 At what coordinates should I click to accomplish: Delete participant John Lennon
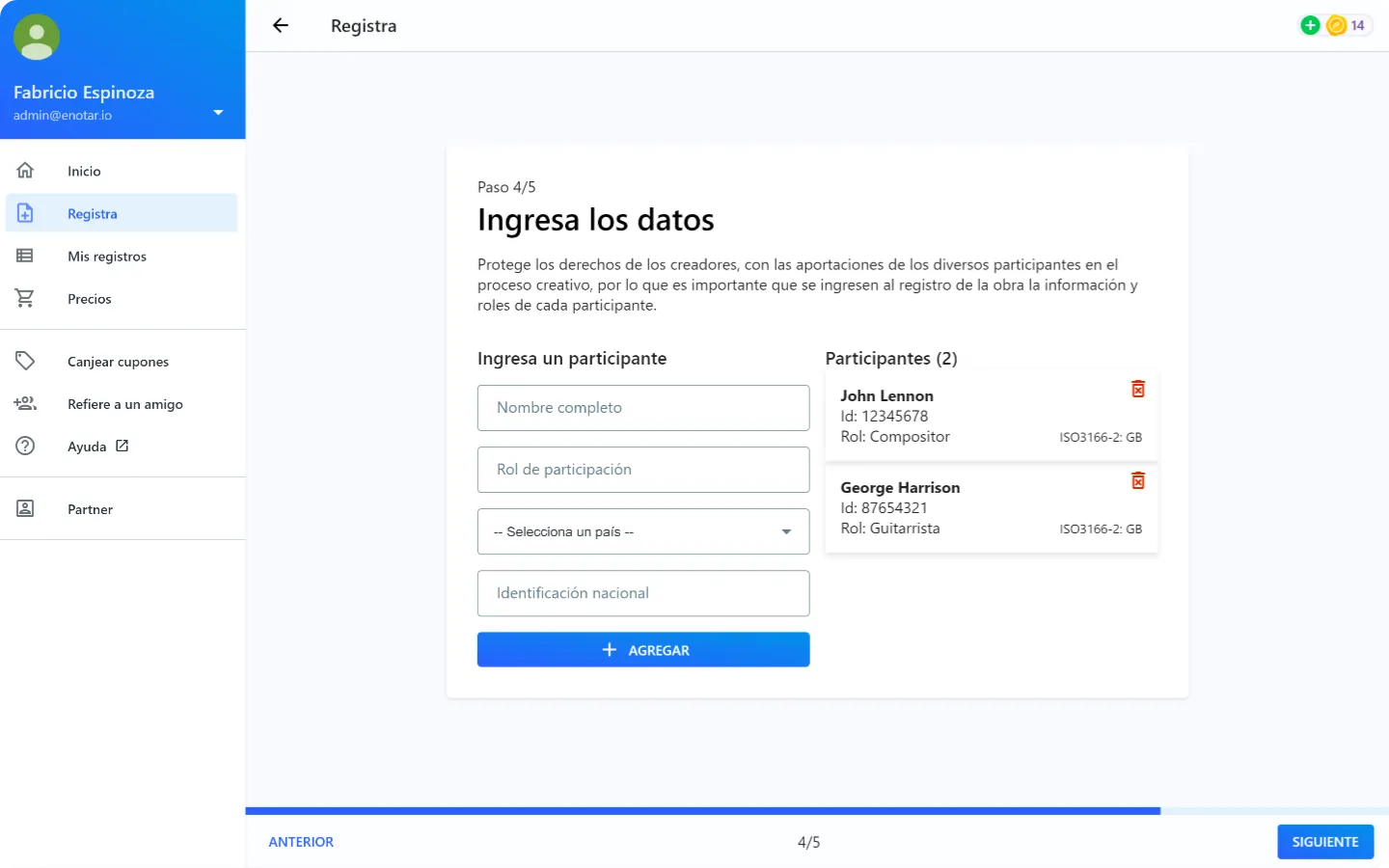coord(1138,389)
